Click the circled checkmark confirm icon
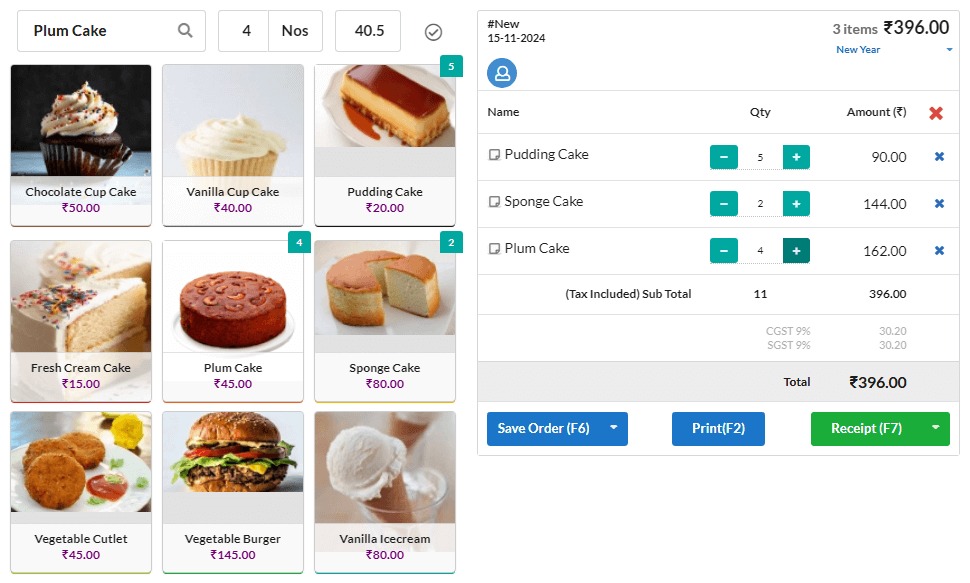Screen dimensions: 970x583 pyautogui.click(x=433, y=32)
